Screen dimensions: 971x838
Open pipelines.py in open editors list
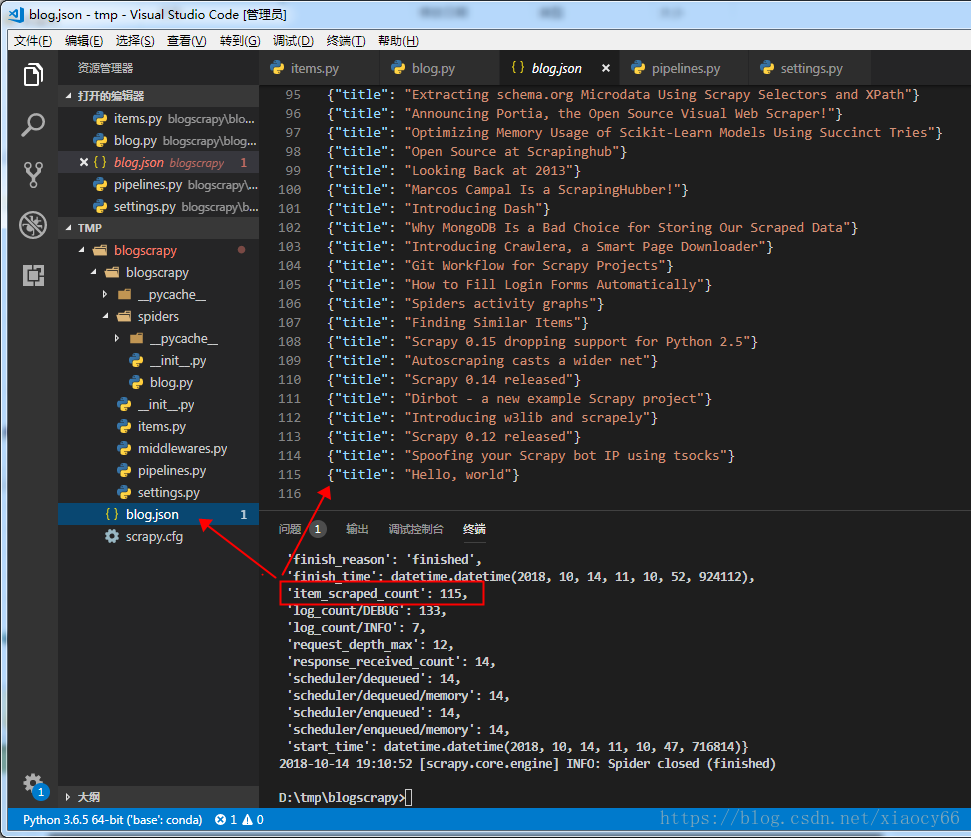coord(159,185)
